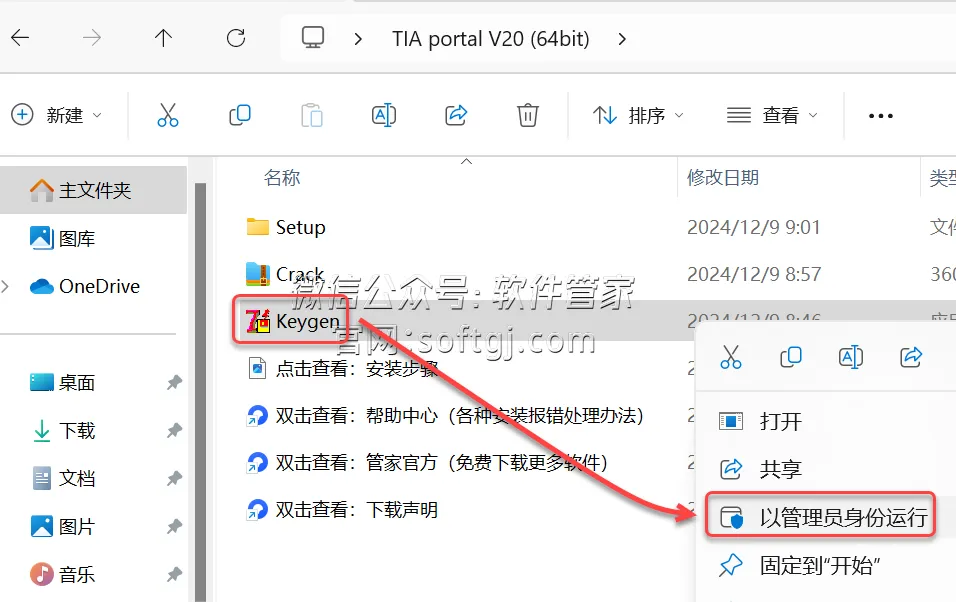
Task: Click the forward navigation arrow
Action: tap(92, 38)
